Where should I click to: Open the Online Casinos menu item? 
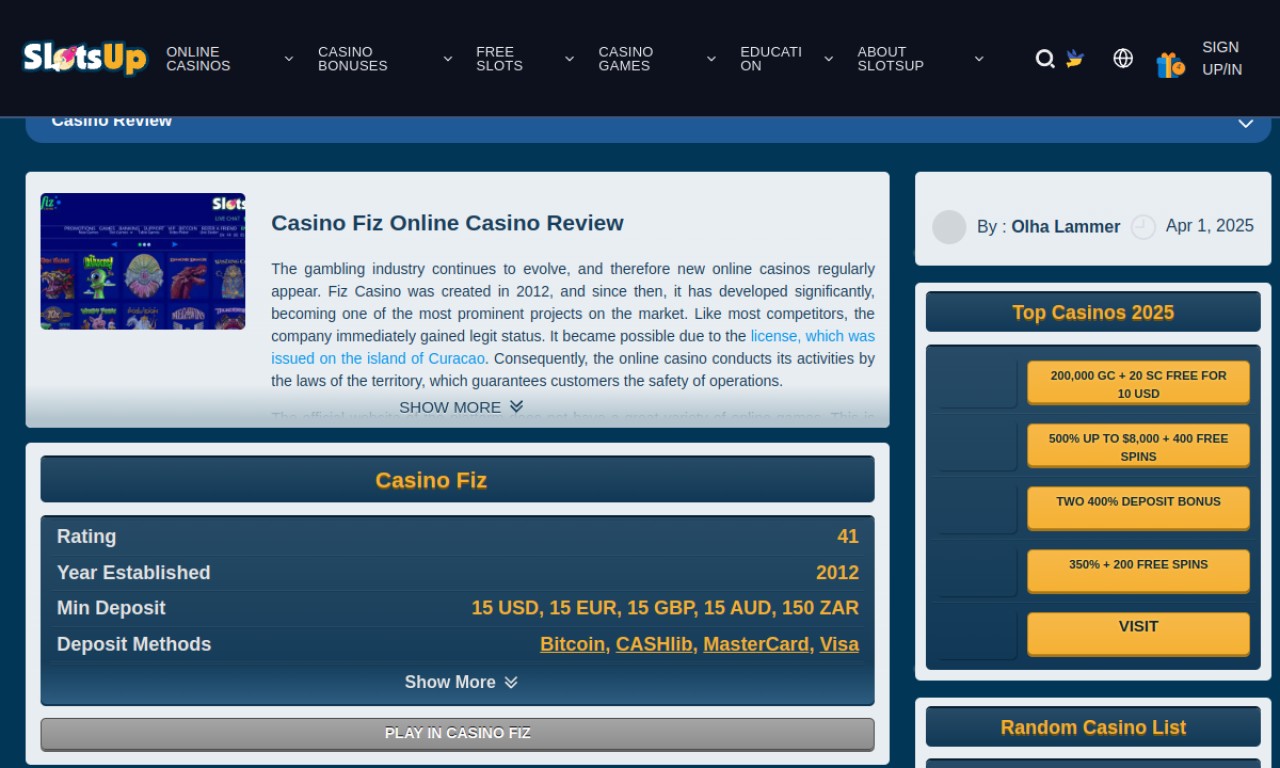(x=198, y=59)
